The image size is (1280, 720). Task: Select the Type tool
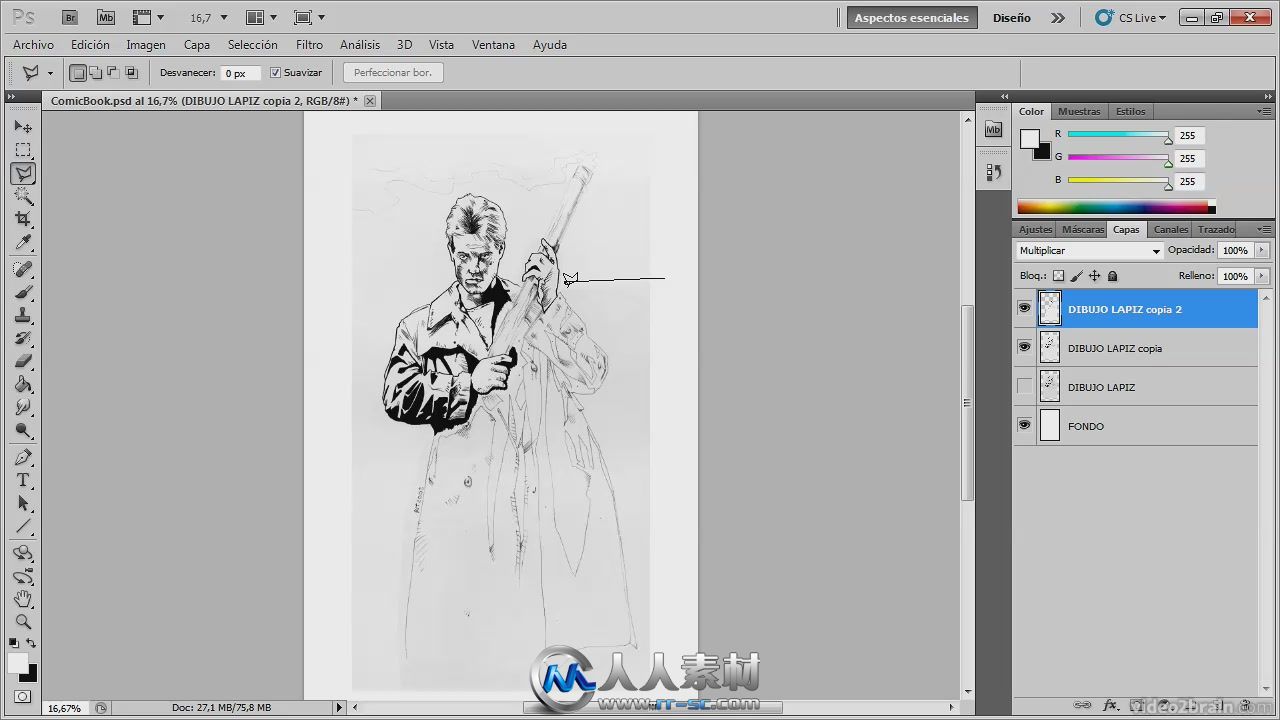tap(23, 481)
